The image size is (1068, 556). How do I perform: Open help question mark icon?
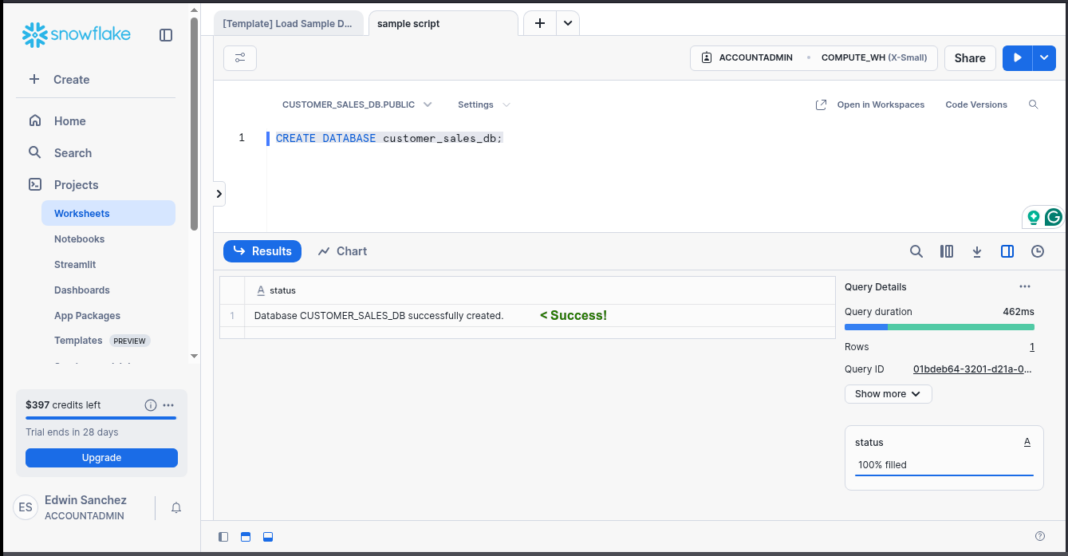pyautogui.click(x=1039, y=536)
